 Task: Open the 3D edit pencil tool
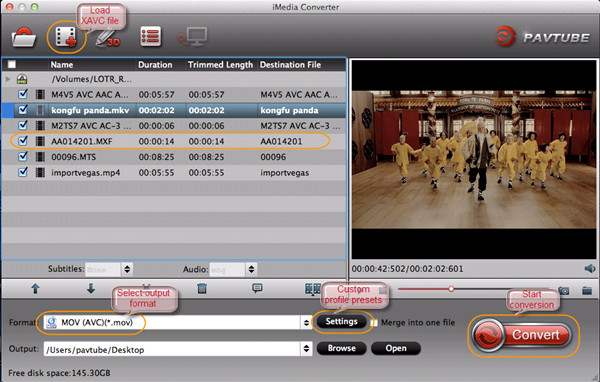(x=107, y=38)
